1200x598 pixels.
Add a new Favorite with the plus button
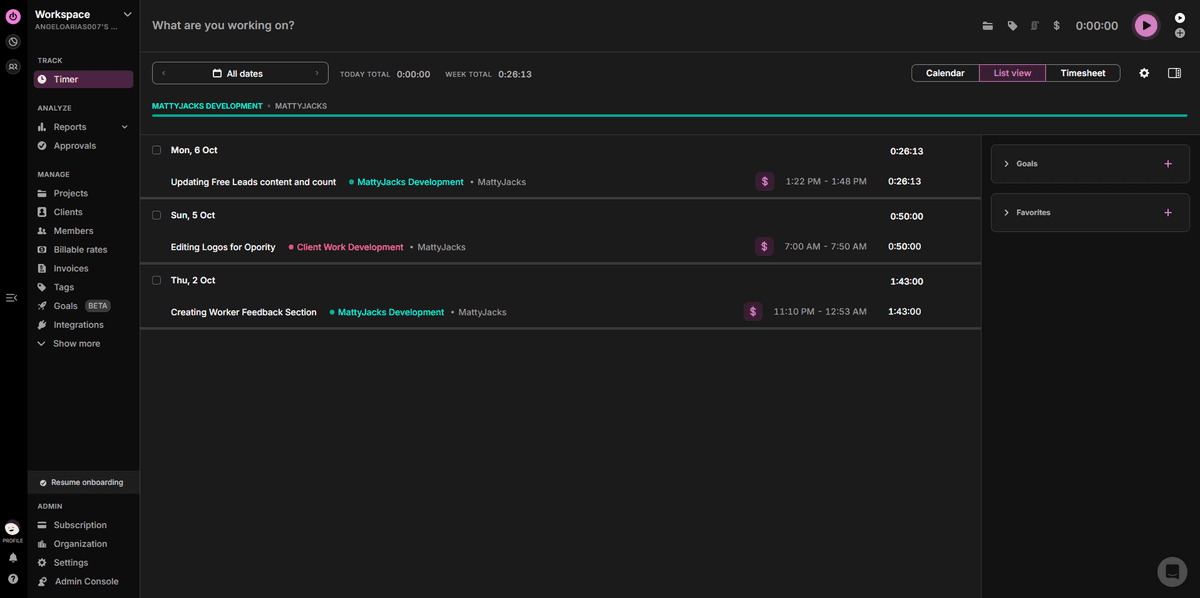[1167, 212]
